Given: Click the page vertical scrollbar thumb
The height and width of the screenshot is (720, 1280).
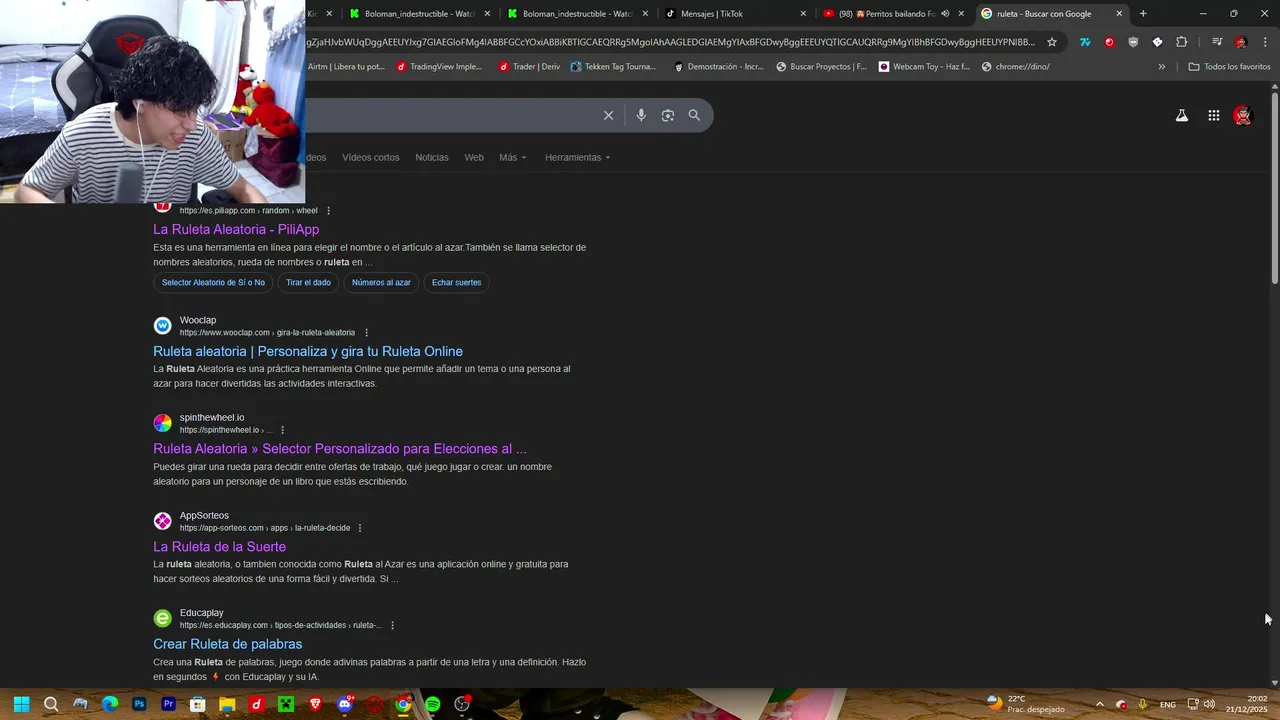Looking at the screenshot, I should tap(1275, 188).
